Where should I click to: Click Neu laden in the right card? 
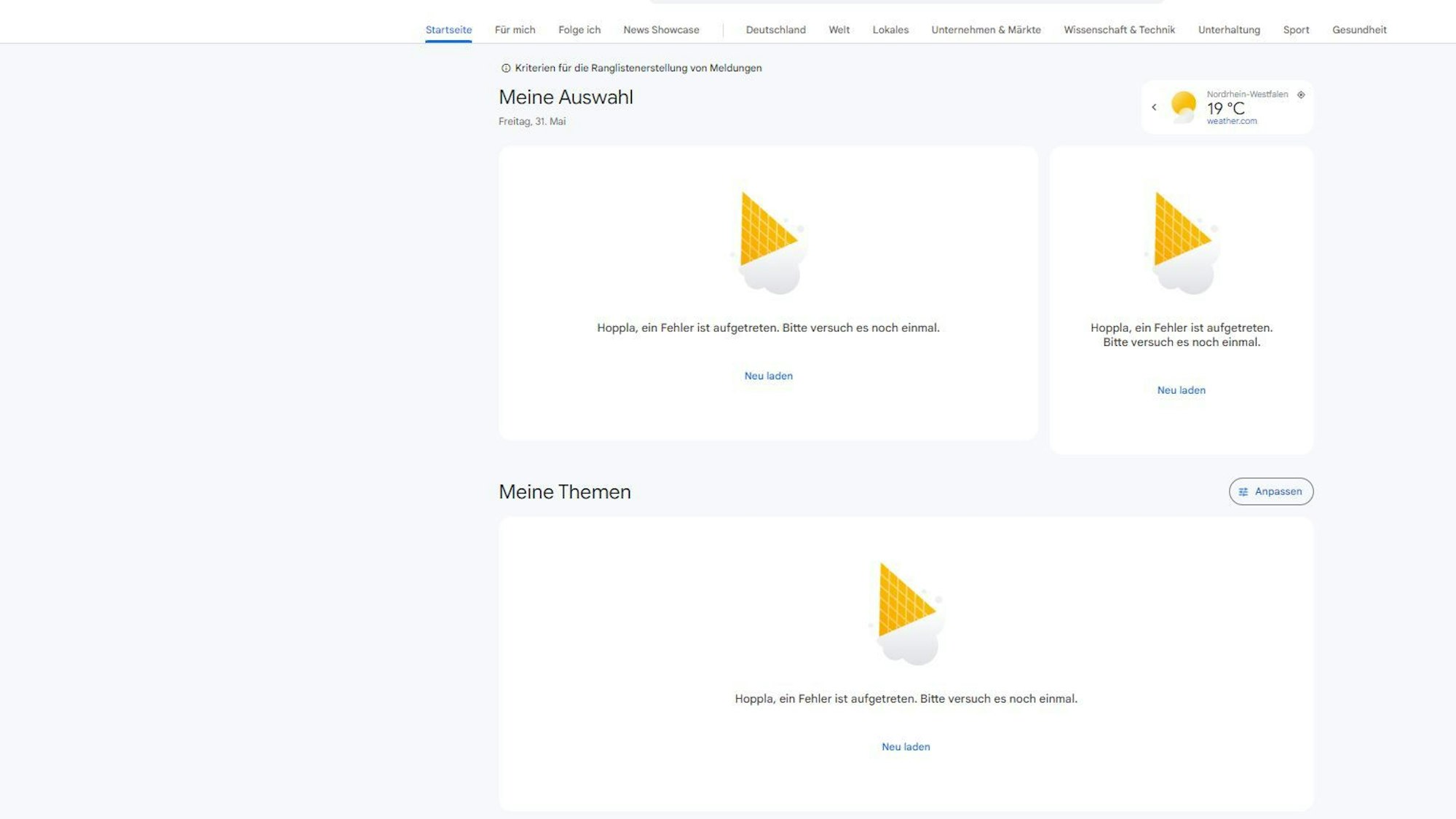[x=1181, y=390]
